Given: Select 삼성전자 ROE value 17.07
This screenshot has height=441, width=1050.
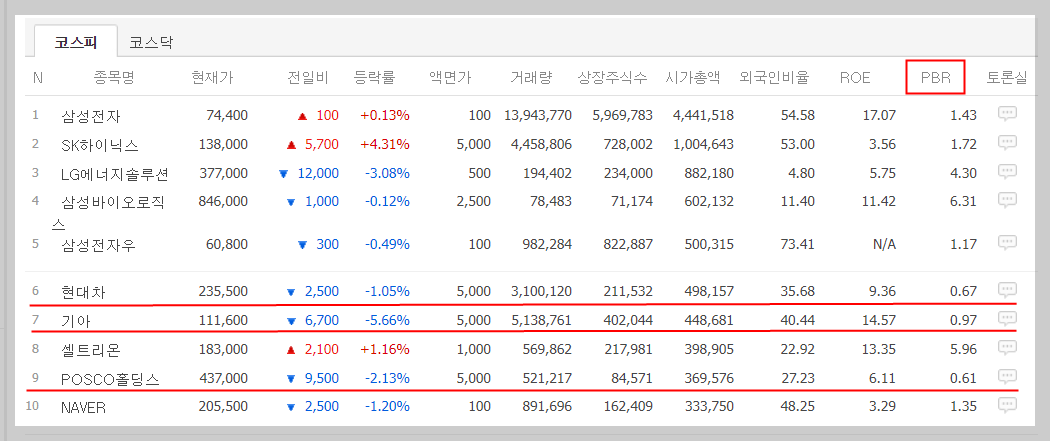Looking at the screenshot, I should pos(879,115).
